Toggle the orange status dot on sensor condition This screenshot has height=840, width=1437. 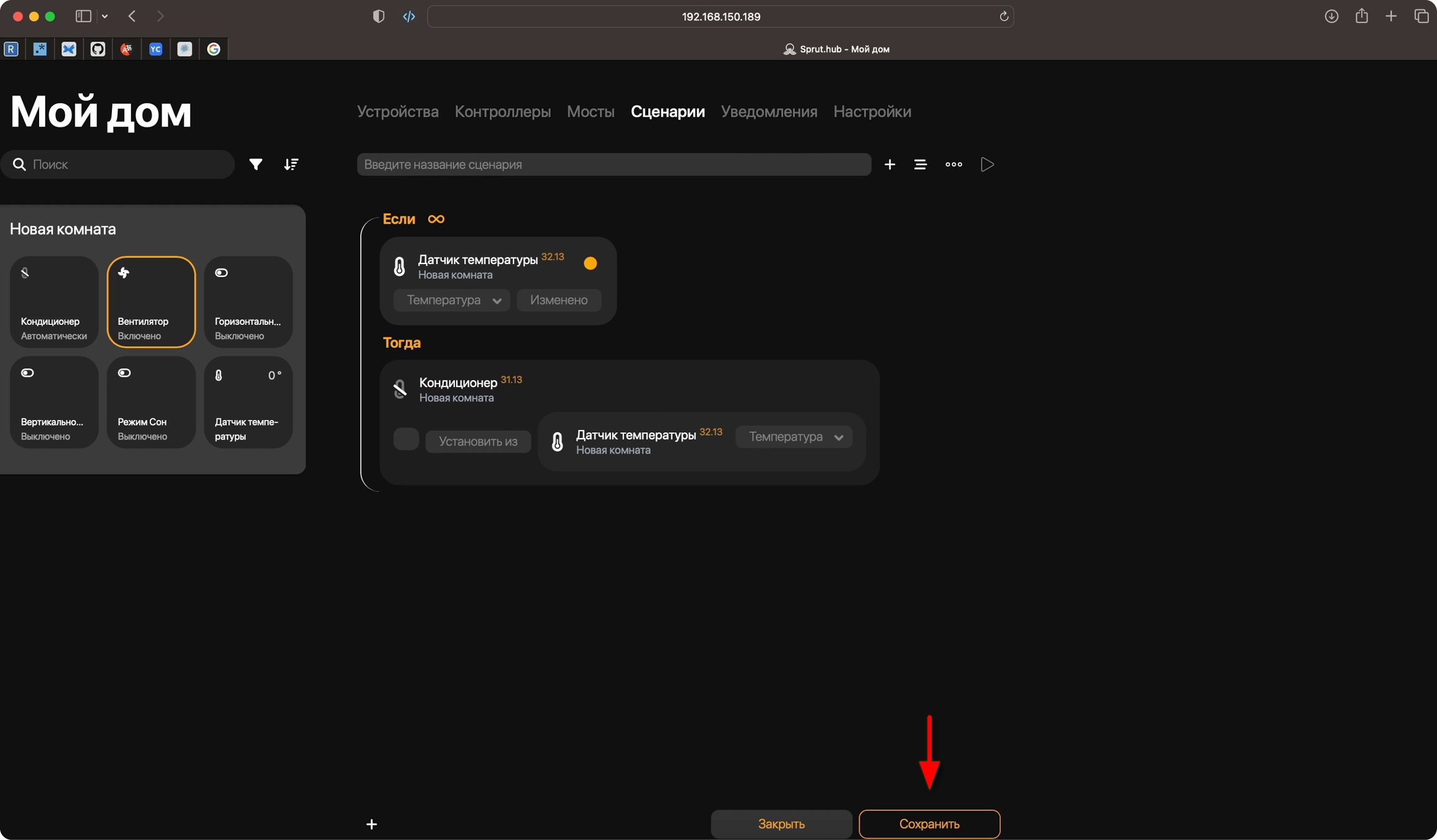pyautogui.click(x=590, y=263)
